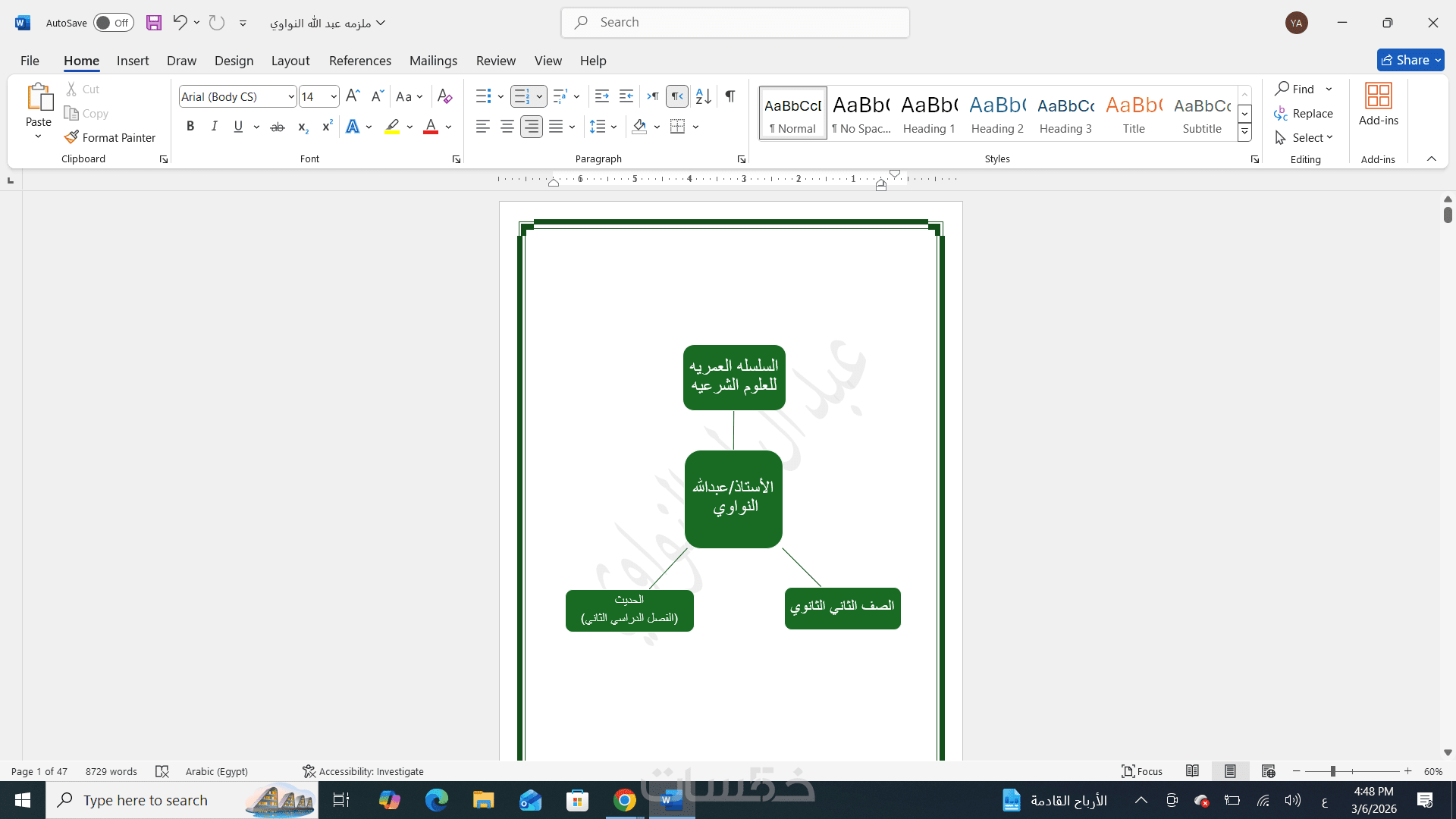
Task: Click Grow Font size icon
Action: pos(353,96)
